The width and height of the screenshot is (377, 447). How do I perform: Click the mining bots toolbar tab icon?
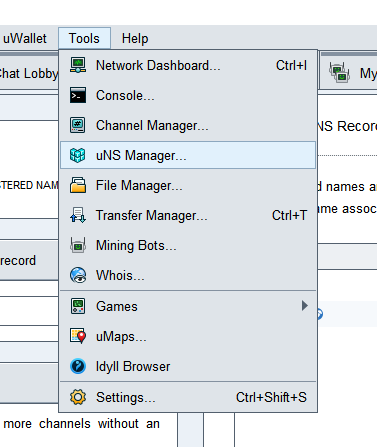tap(339, 72)
